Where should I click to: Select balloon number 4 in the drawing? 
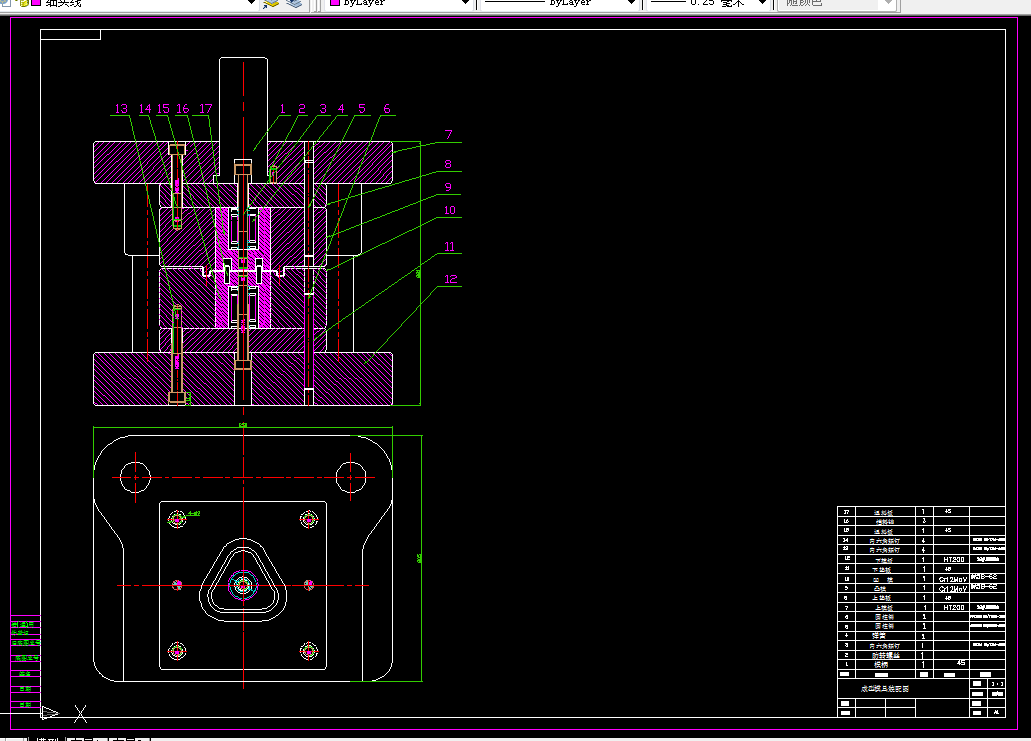(341, 108)
